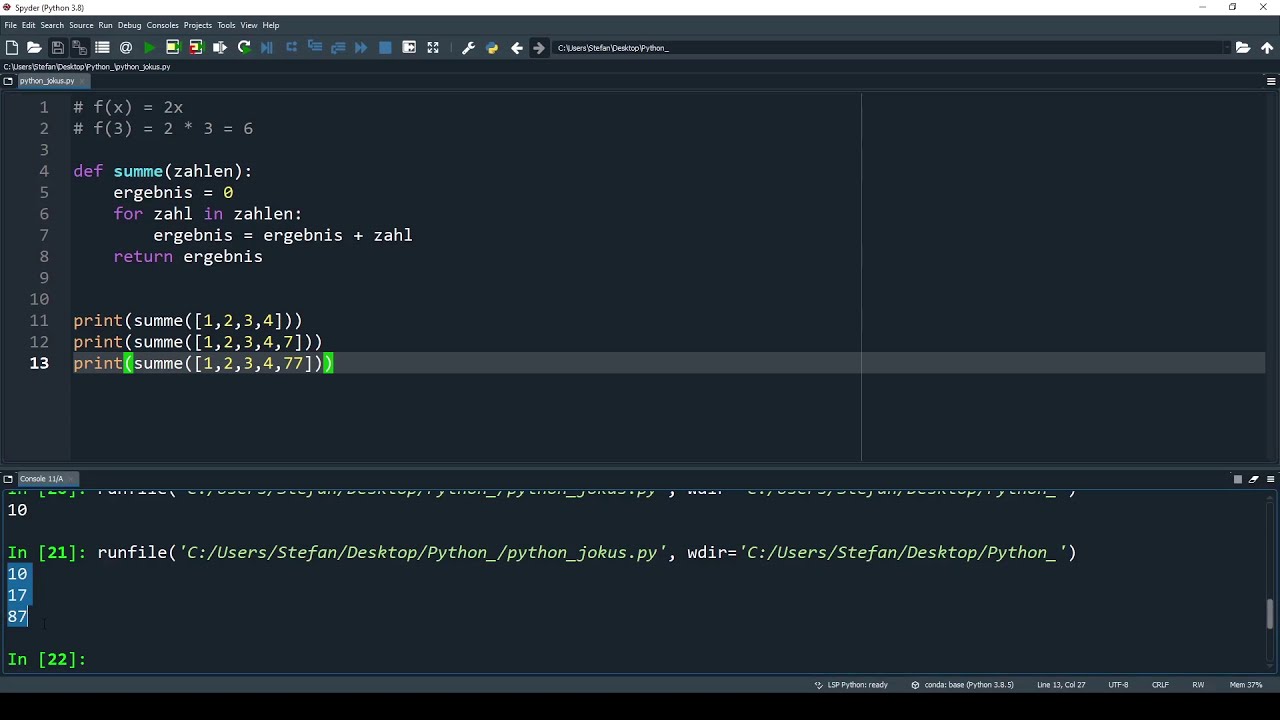Open the Source menu
Screen dimensions: 1280x720
point(81,25)
